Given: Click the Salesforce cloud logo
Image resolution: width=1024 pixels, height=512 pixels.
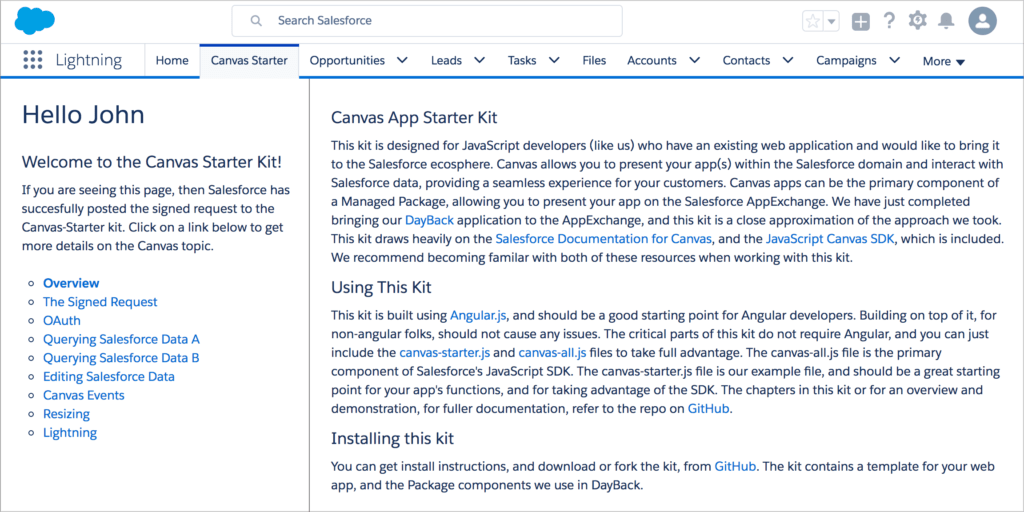Looking at the screenshot, I should 35,21.
